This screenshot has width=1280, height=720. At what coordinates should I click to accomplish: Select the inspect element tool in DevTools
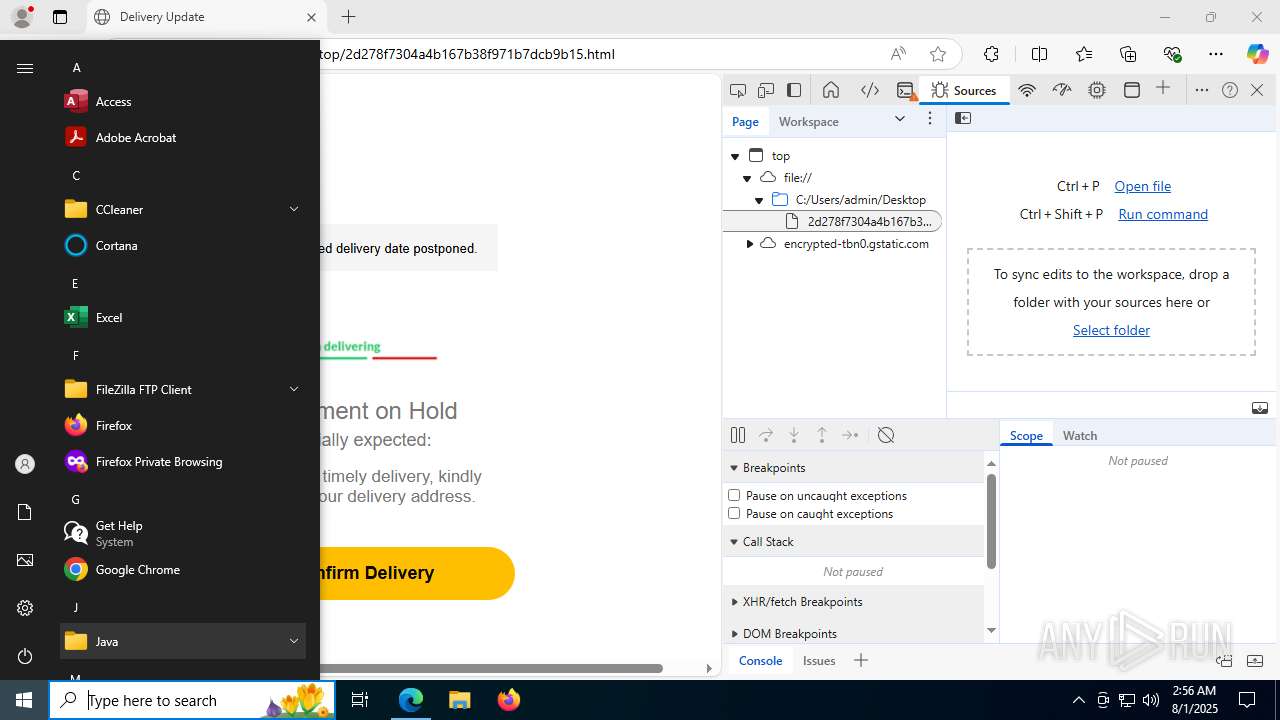click(x=738, y=90)
